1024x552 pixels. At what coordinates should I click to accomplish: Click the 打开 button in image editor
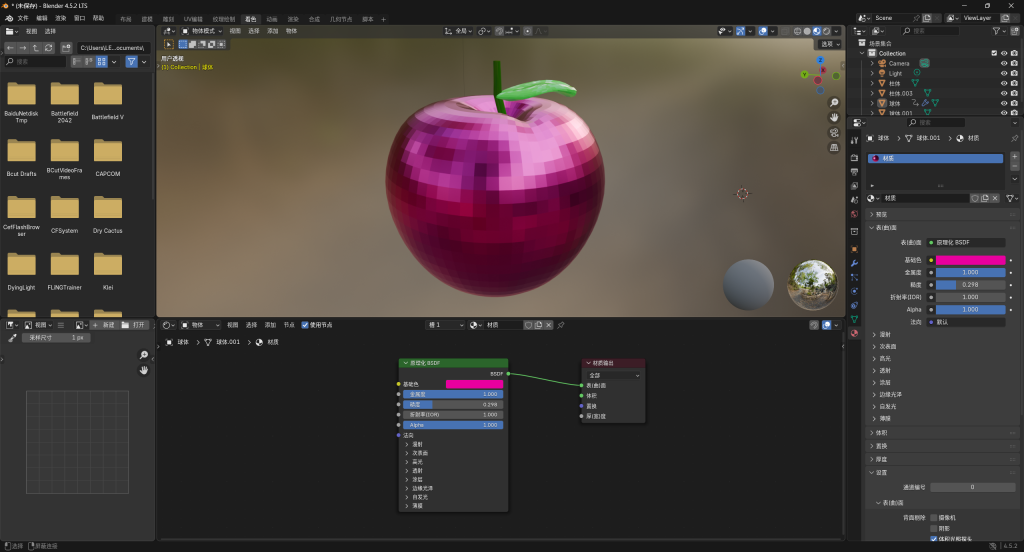(x=134, y=325)
